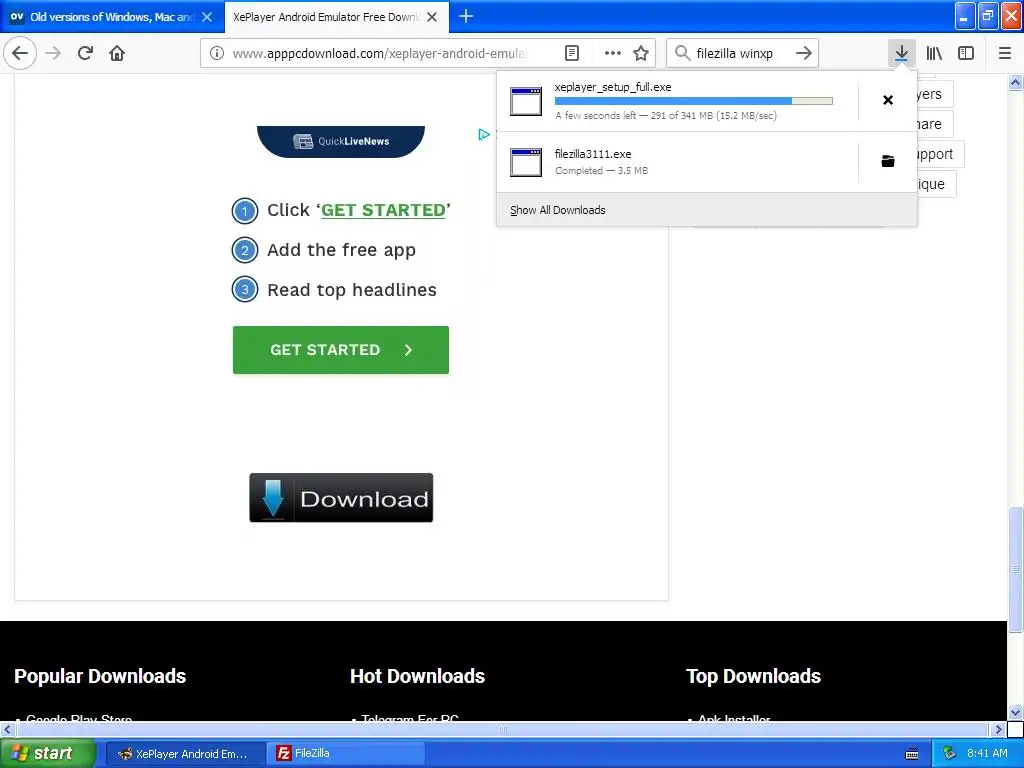Focus the address bar URL field
This screenshot has height=768, width=1024.
pyautogui.click(x=379, y=53)
